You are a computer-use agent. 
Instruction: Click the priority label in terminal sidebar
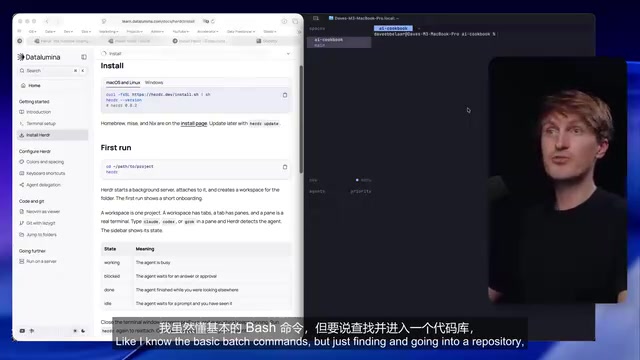tap(361, 191)
